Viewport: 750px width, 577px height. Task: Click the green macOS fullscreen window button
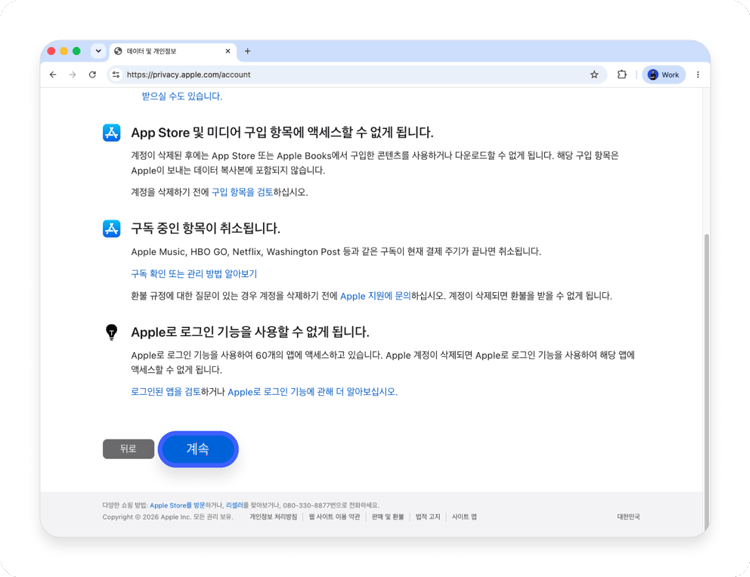click(77, 51)
